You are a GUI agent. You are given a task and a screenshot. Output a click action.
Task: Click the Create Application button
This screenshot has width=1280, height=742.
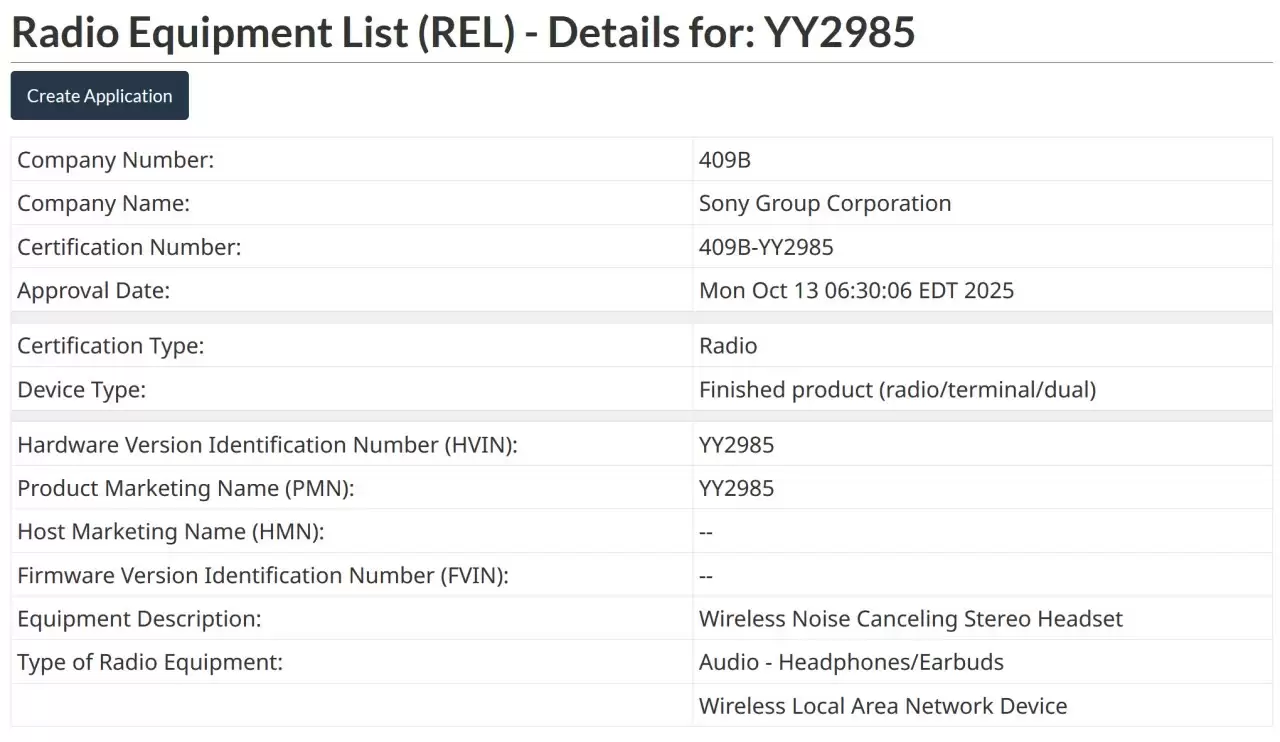[x=99, y=96]
